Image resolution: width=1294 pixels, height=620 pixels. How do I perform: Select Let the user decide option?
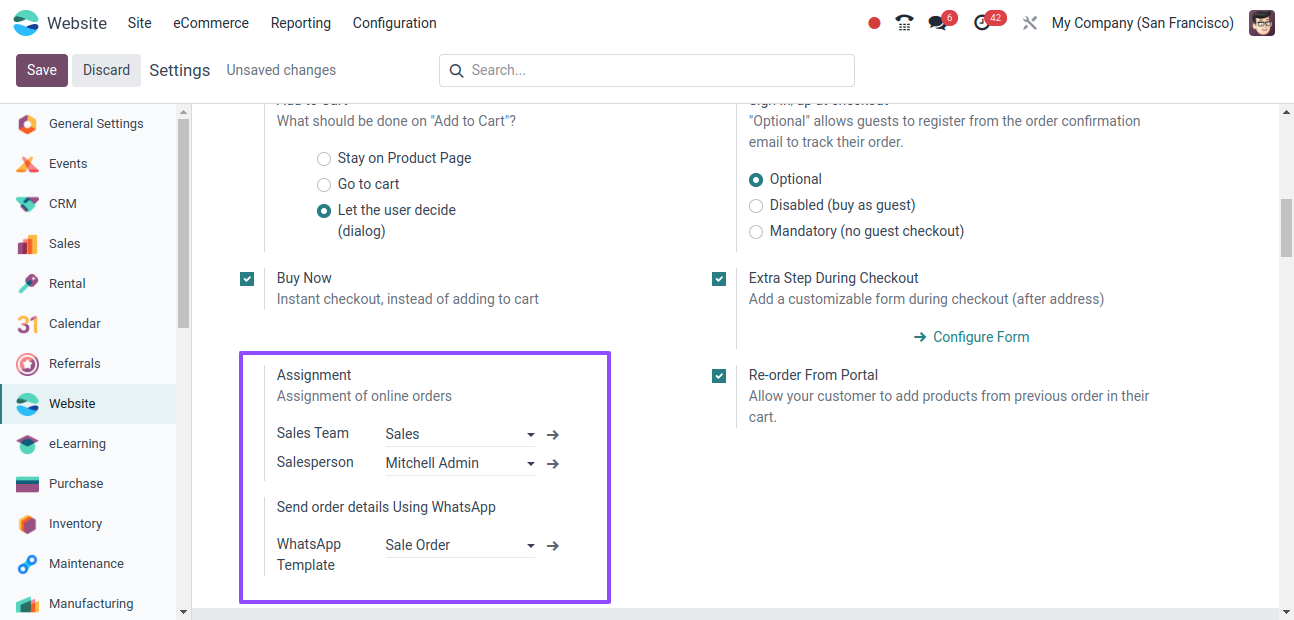pos(324,210)
